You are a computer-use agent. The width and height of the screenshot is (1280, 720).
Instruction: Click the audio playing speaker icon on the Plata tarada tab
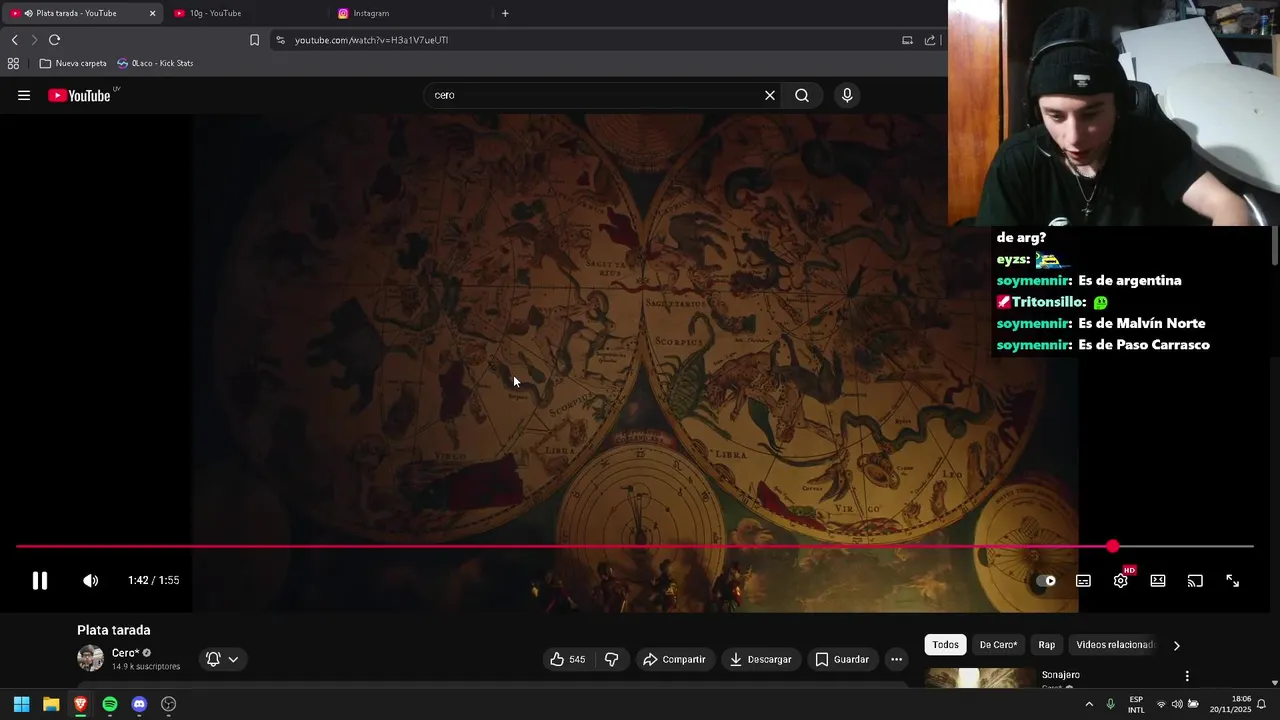[28, 13]
